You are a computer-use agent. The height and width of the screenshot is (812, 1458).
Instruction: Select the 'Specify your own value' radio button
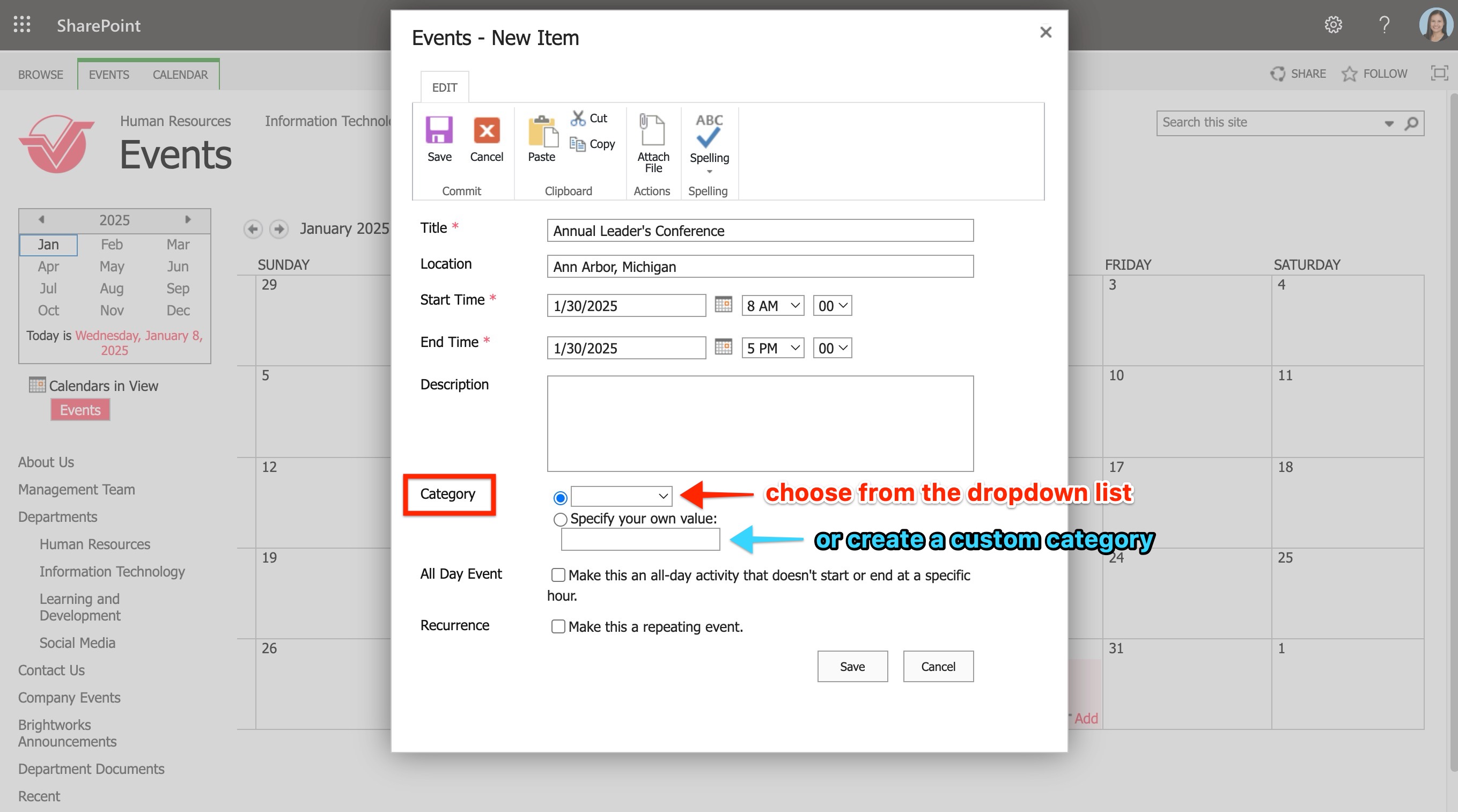pos(560,519)
